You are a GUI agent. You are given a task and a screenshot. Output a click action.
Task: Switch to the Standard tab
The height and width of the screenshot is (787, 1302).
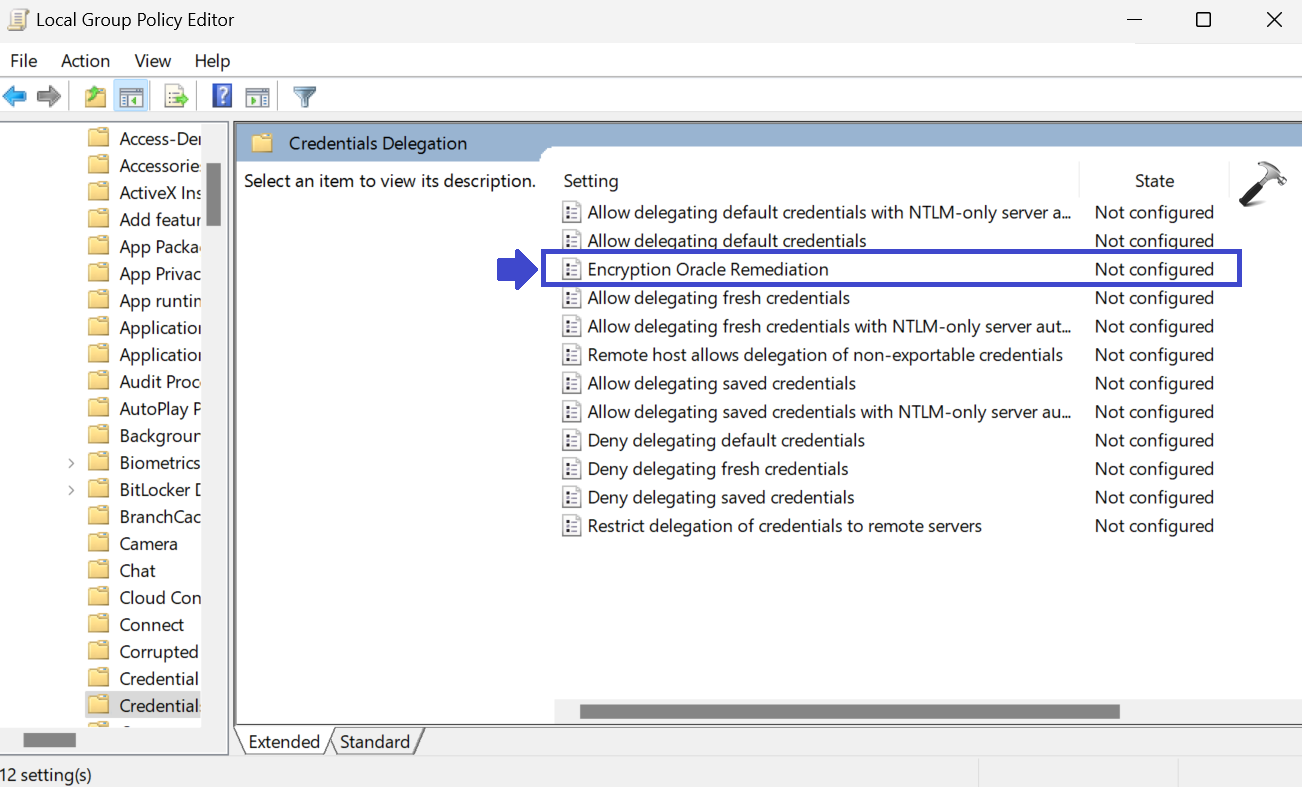click(375, 742)
